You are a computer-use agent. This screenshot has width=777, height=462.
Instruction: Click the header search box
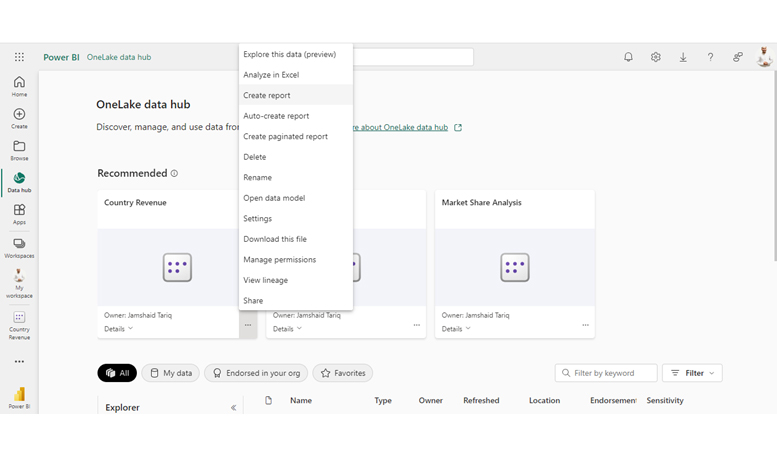413,57
